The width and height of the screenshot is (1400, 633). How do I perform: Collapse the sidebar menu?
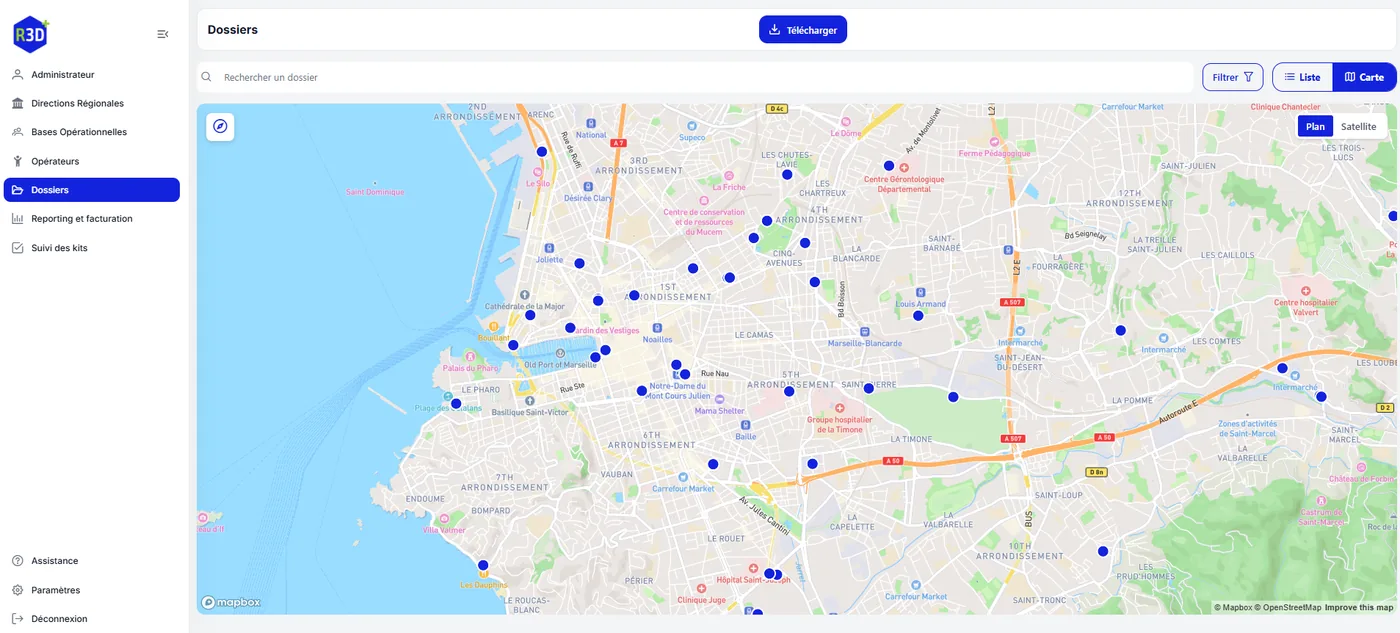(x=163, y=34)
